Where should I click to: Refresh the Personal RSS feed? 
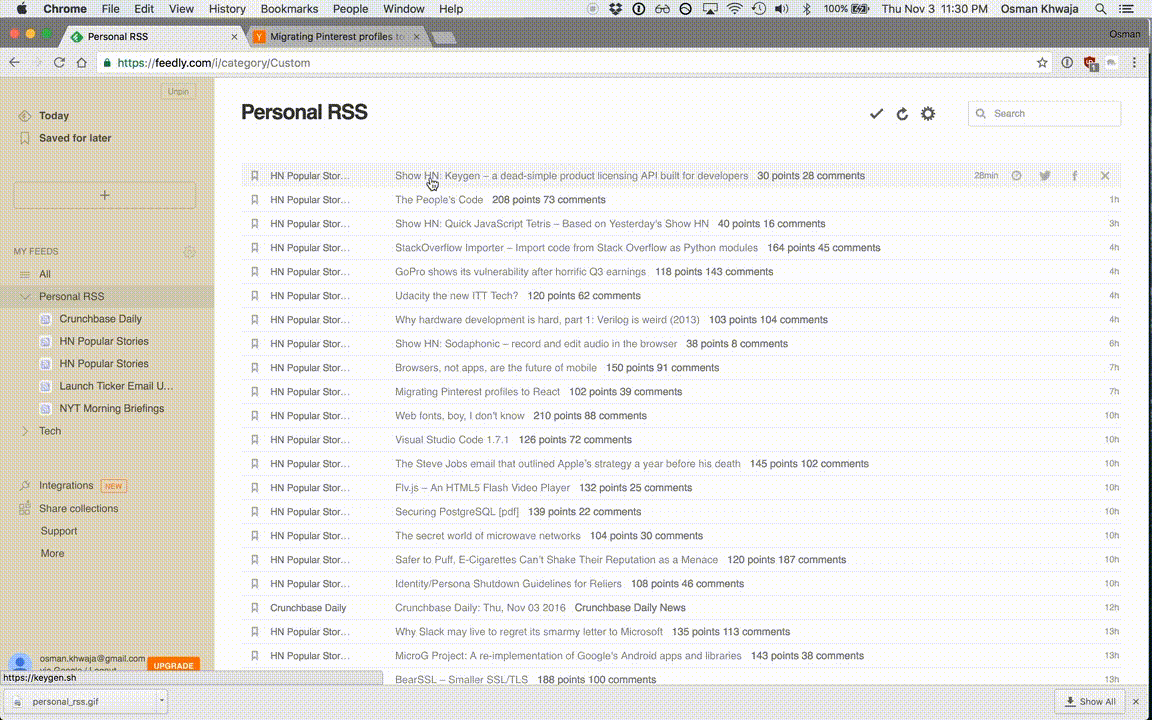pyautogui.click(x=902, y=114)
